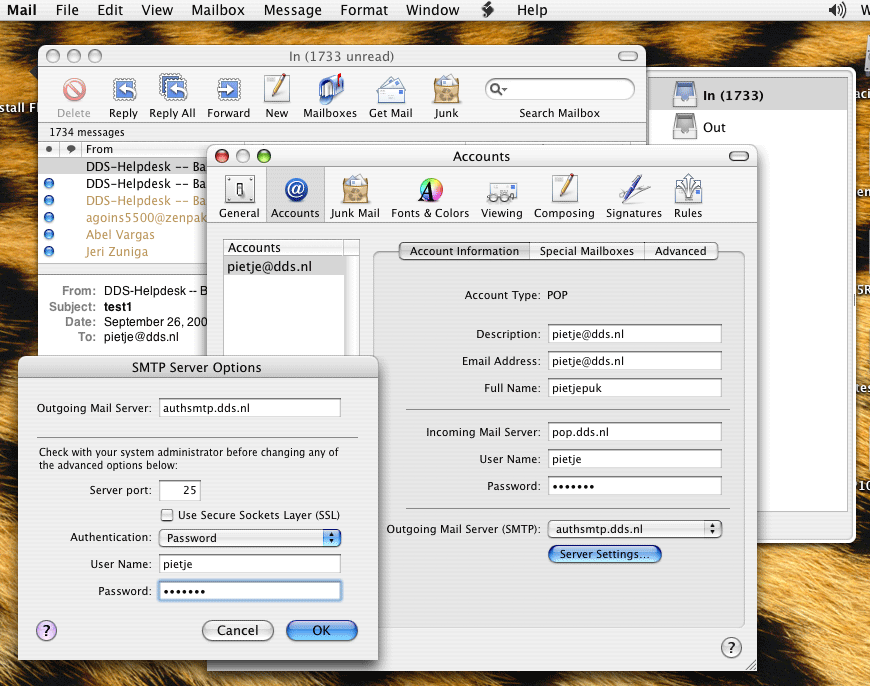
Task: Open Junk Mail preferences icon
Action: 355,189
